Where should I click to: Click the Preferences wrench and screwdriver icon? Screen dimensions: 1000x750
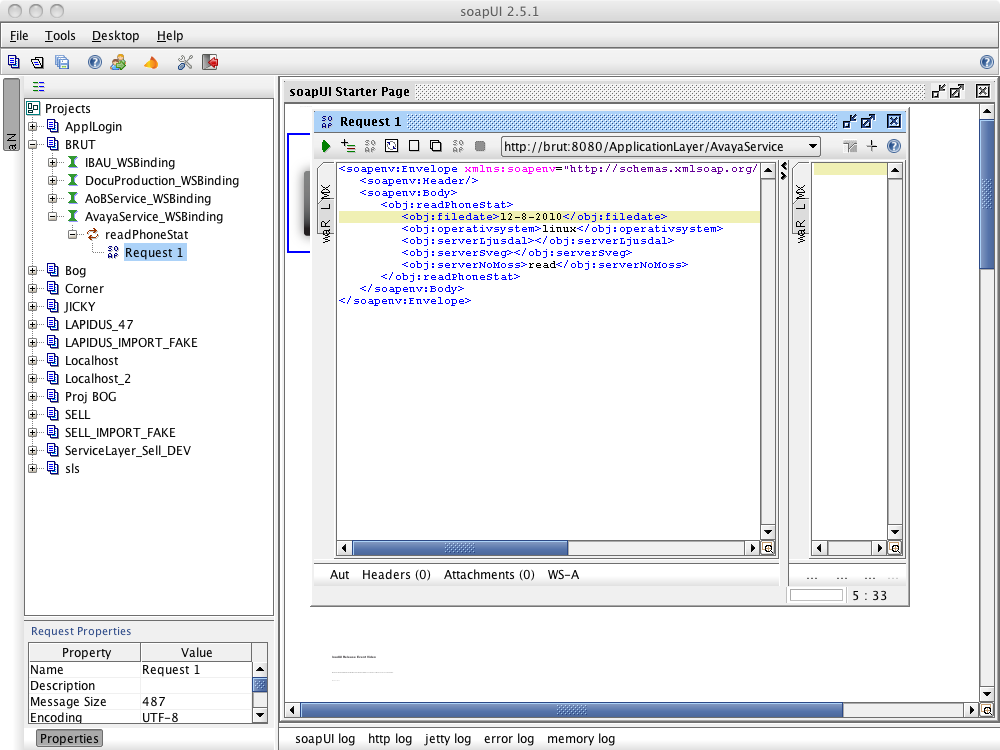click(184, 62)
